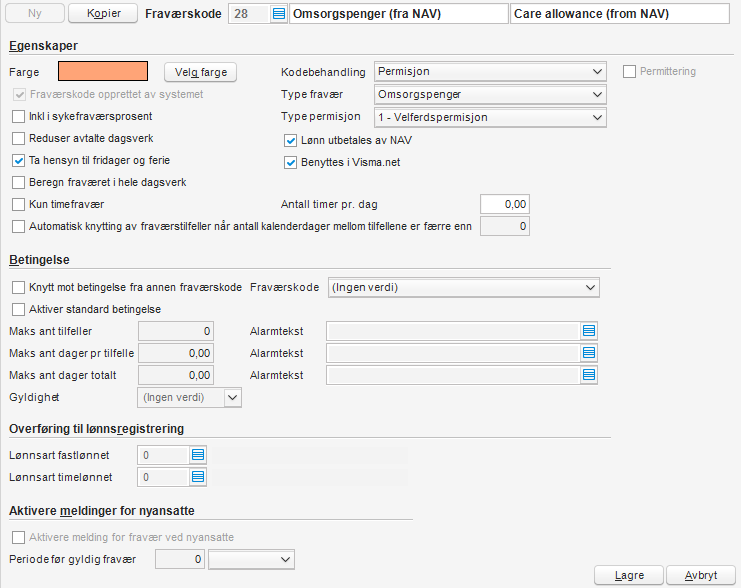Image resolution: width=741 pixels, height=588 pixels.
Task: Enable Reduser avtalte dagsverk
Action: tap(18, 138)
